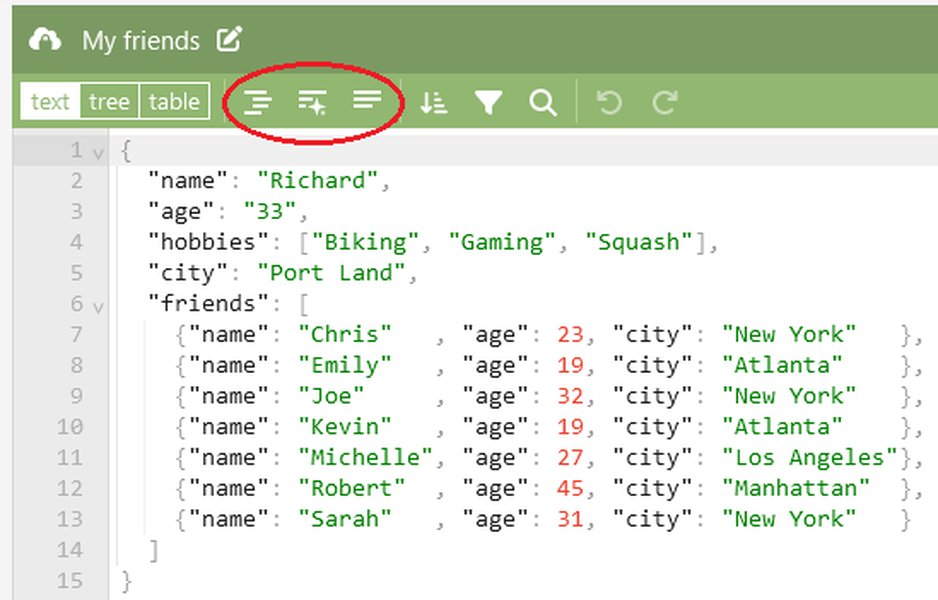The height and width of the screenshot is (600, 938).
Task: Switch to table mode
Action: 174,102
